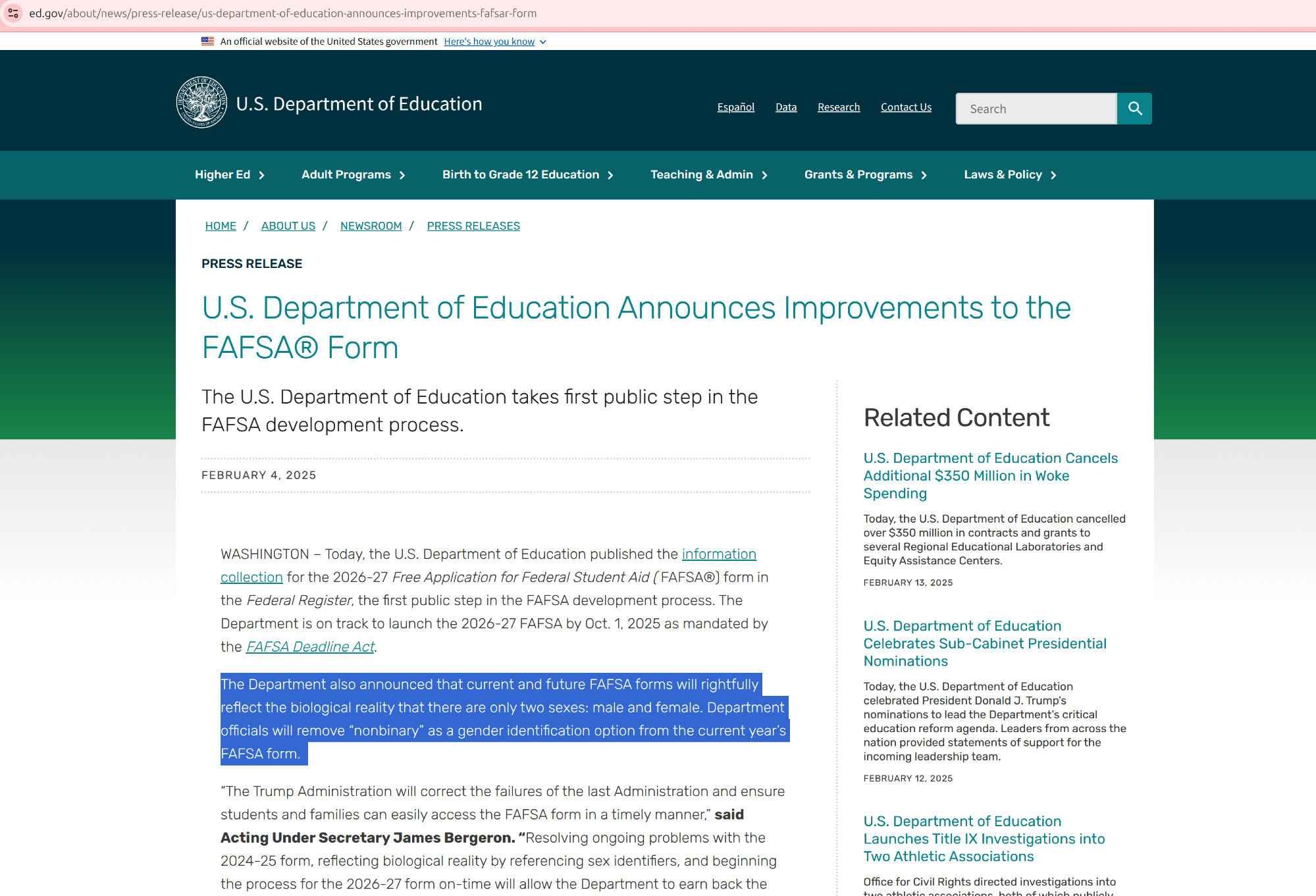Click the article main headline

(636, 328)
